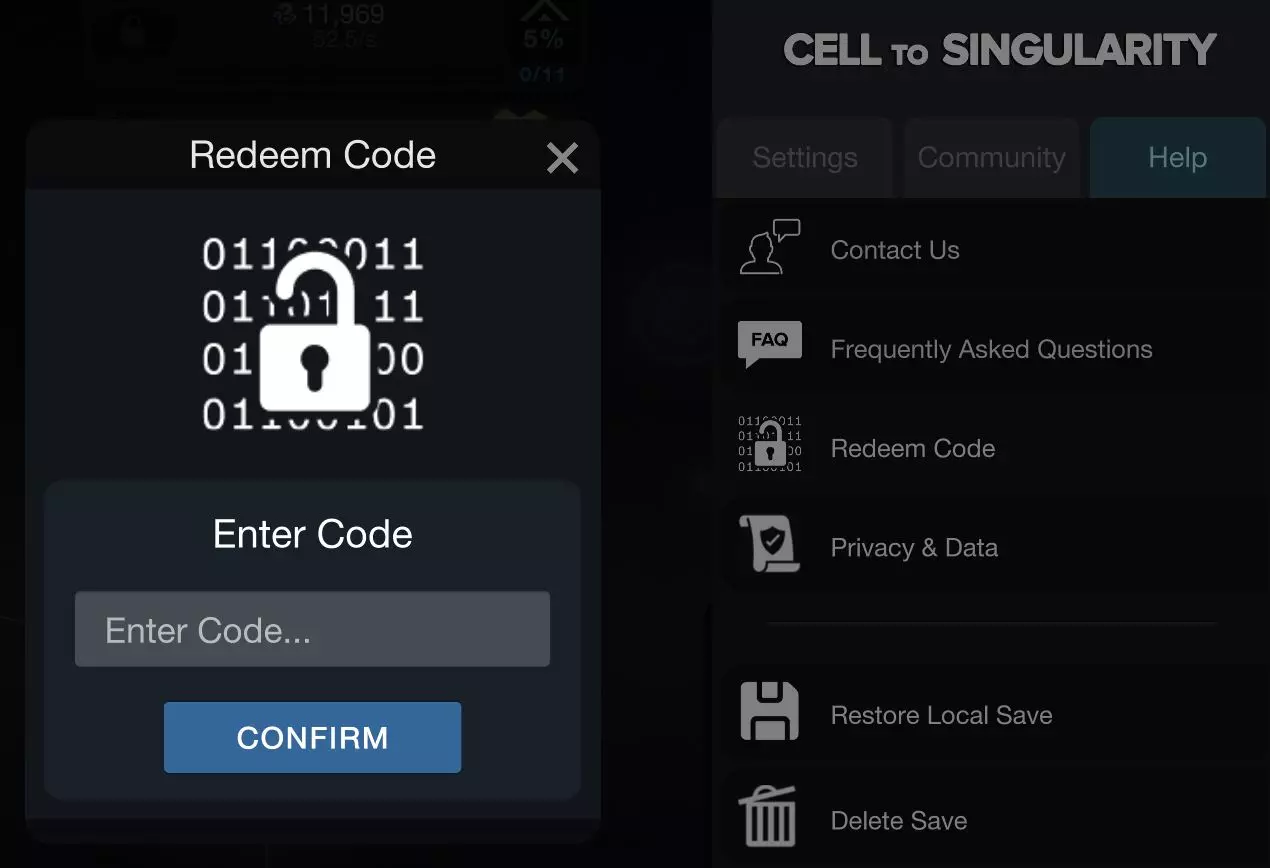The width and height of the screenshot is (1270, 868).
Task: Click the trash can delete icon
Action: (769, 816)
